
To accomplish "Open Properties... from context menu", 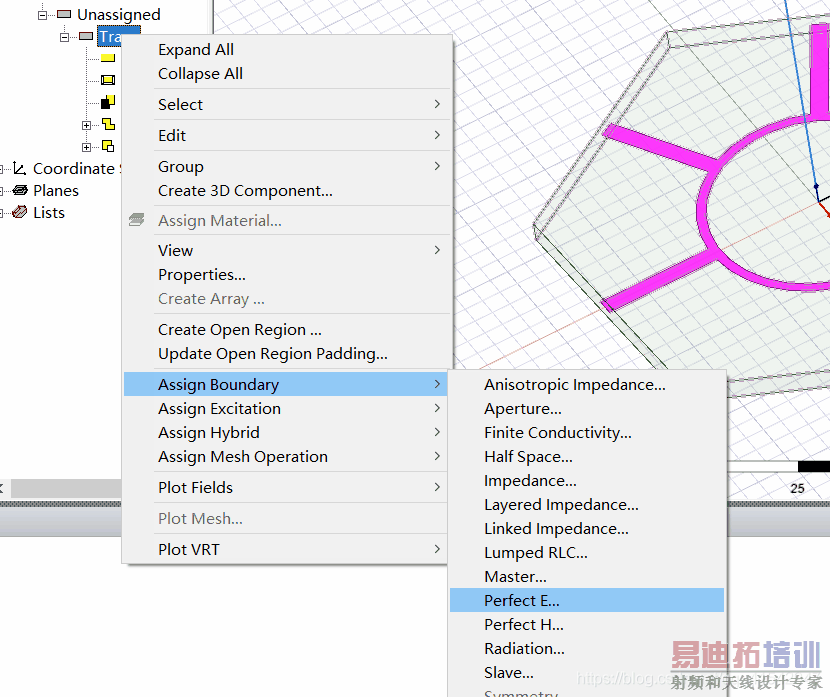I will [286, 275].
